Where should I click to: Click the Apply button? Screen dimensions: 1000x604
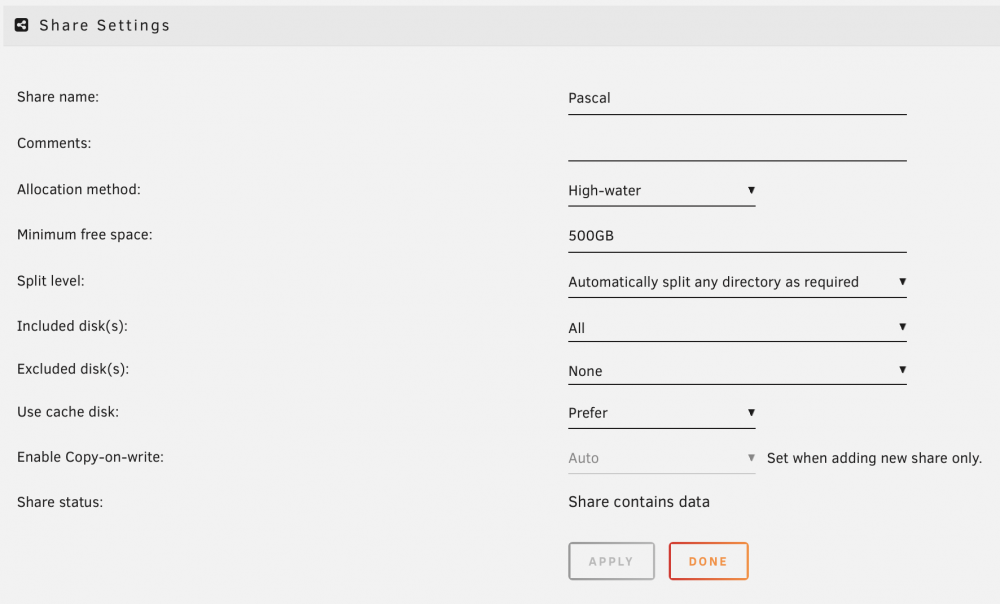click(x=612, y=561)
